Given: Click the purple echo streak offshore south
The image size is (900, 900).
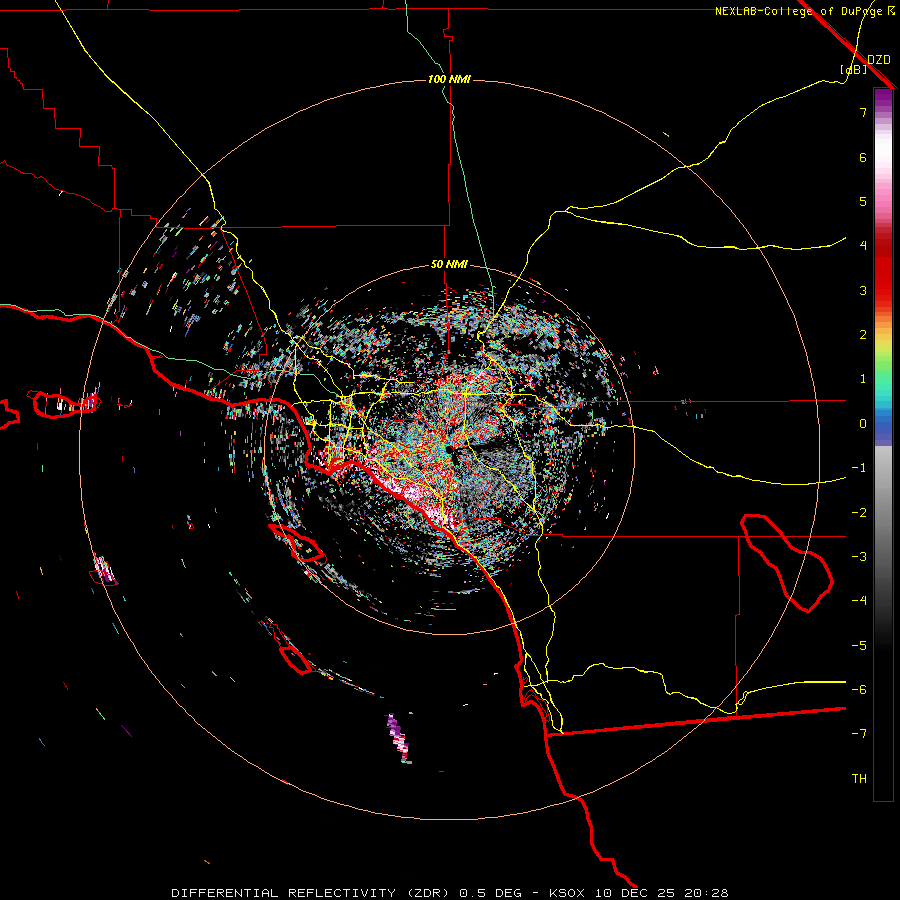Looking at the screenshot, I should pos(399,738).
